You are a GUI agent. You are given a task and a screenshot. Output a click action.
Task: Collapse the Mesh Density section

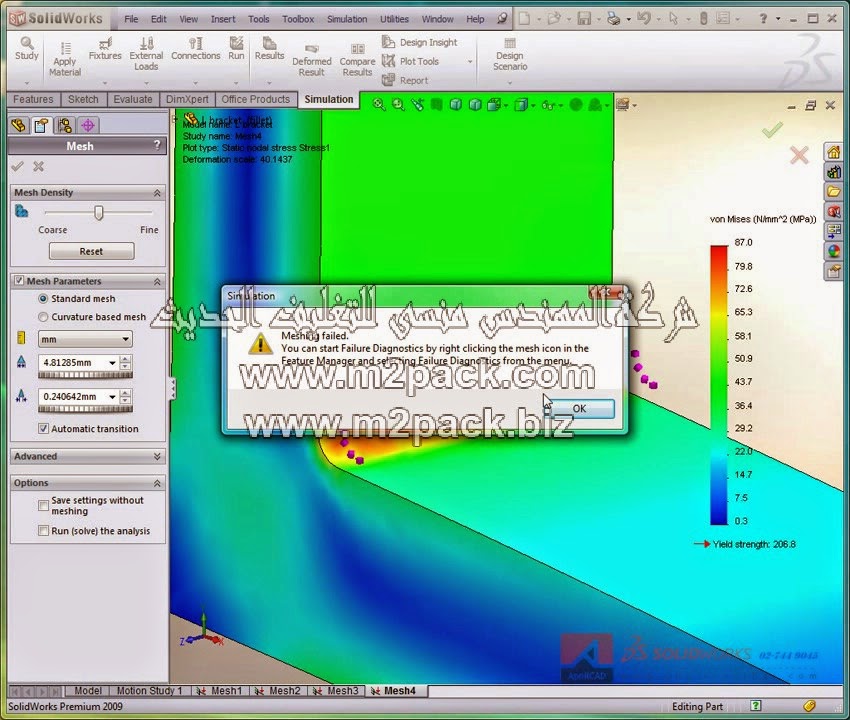157,192
